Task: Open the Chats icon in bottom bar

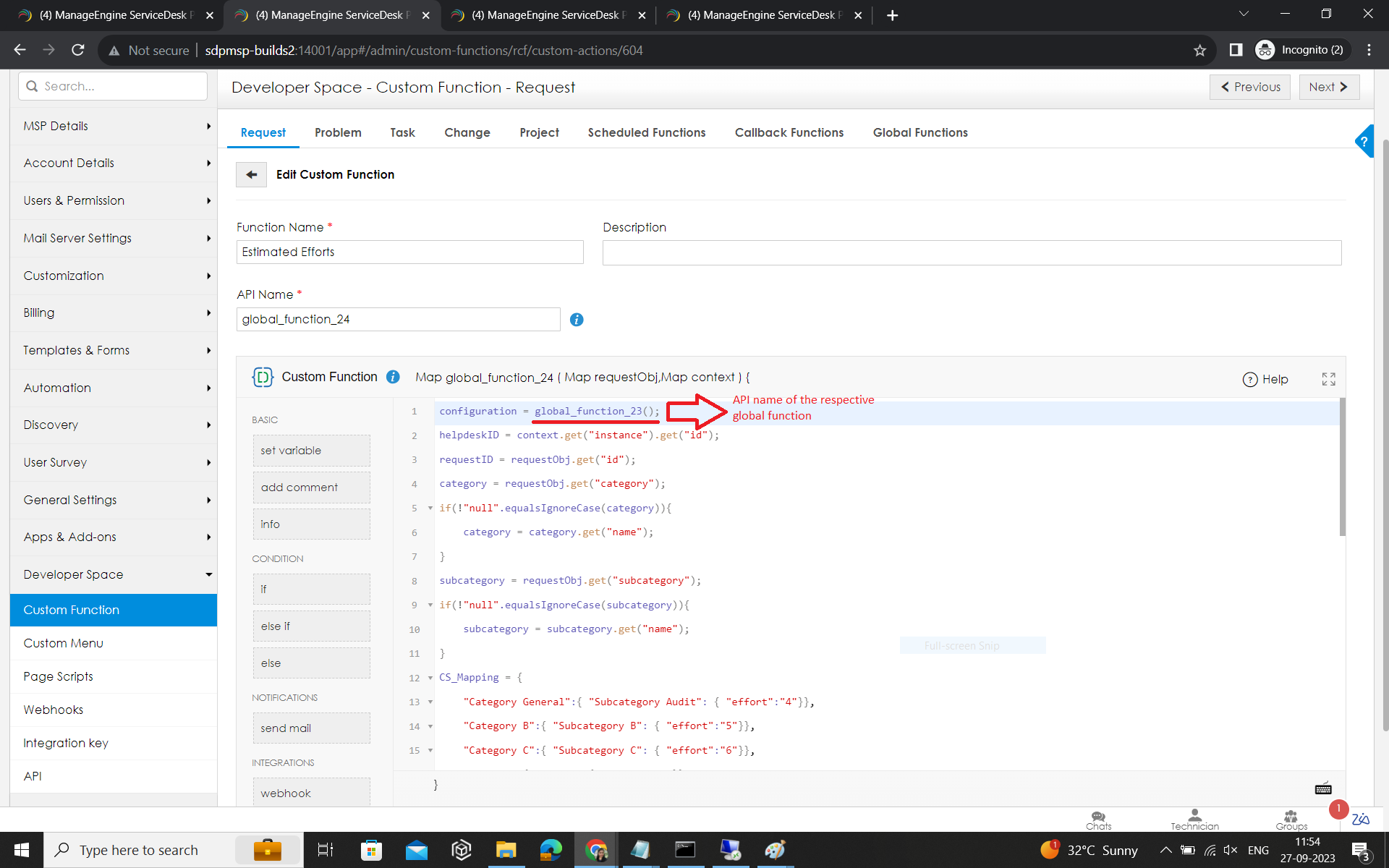Action: click(1098, 820)
